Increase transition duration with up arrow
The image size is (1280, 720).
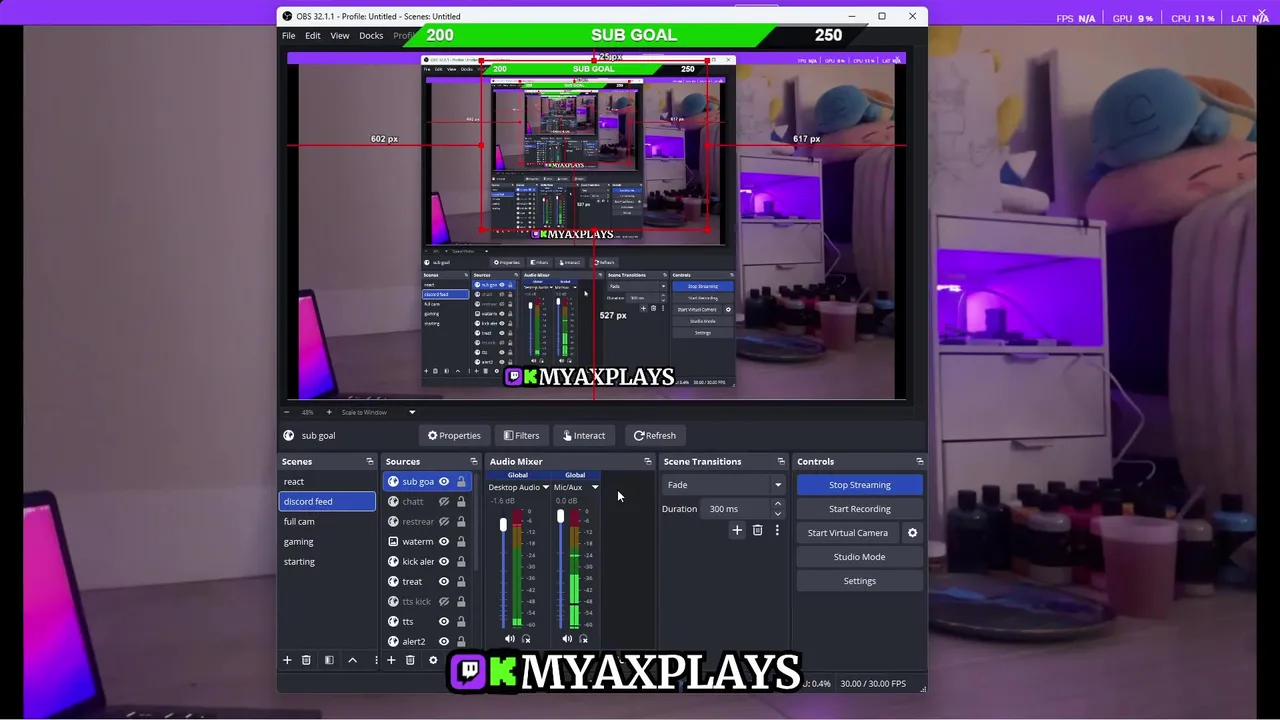point(778,504)
